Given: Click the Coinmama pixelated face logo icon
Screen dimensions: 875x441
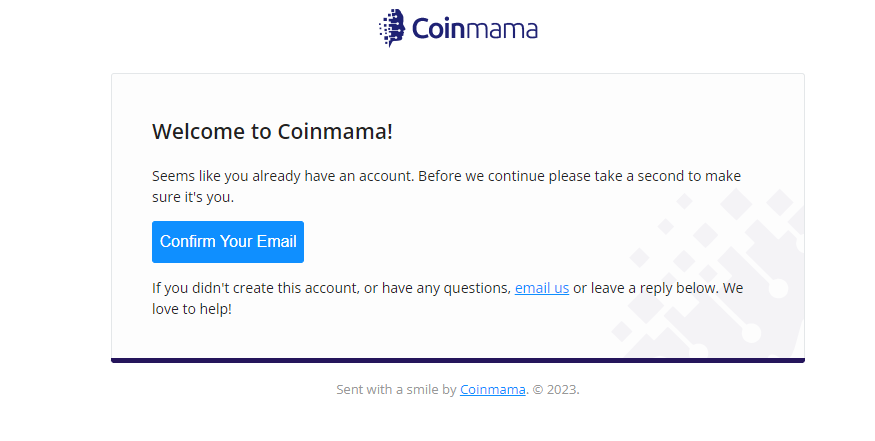Looking at the screenshot, I should 392,28.
